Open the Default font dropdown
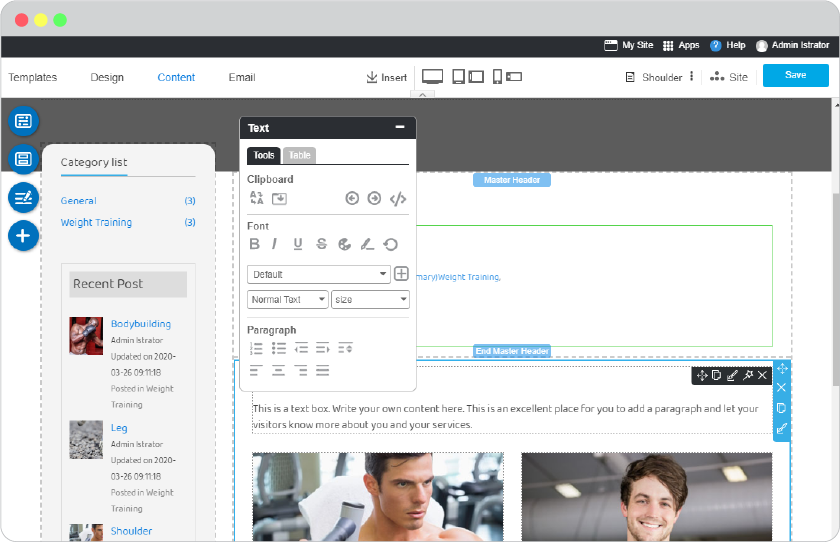The height and width of the screenshot is (542, 840). click(x=318, y=274)
